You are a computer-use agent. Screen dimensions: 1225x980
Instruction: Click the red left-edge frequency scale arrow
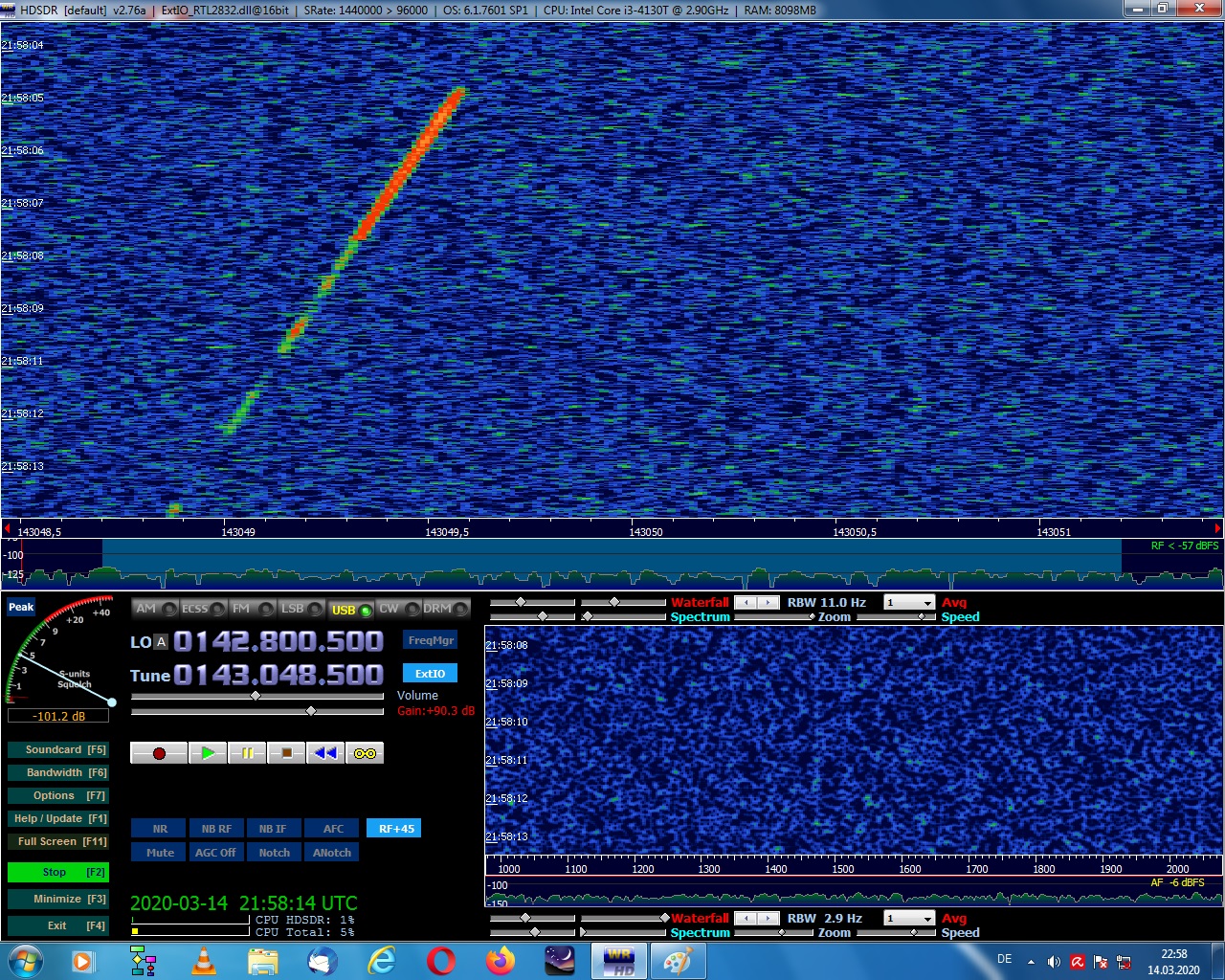coord(7,528)
